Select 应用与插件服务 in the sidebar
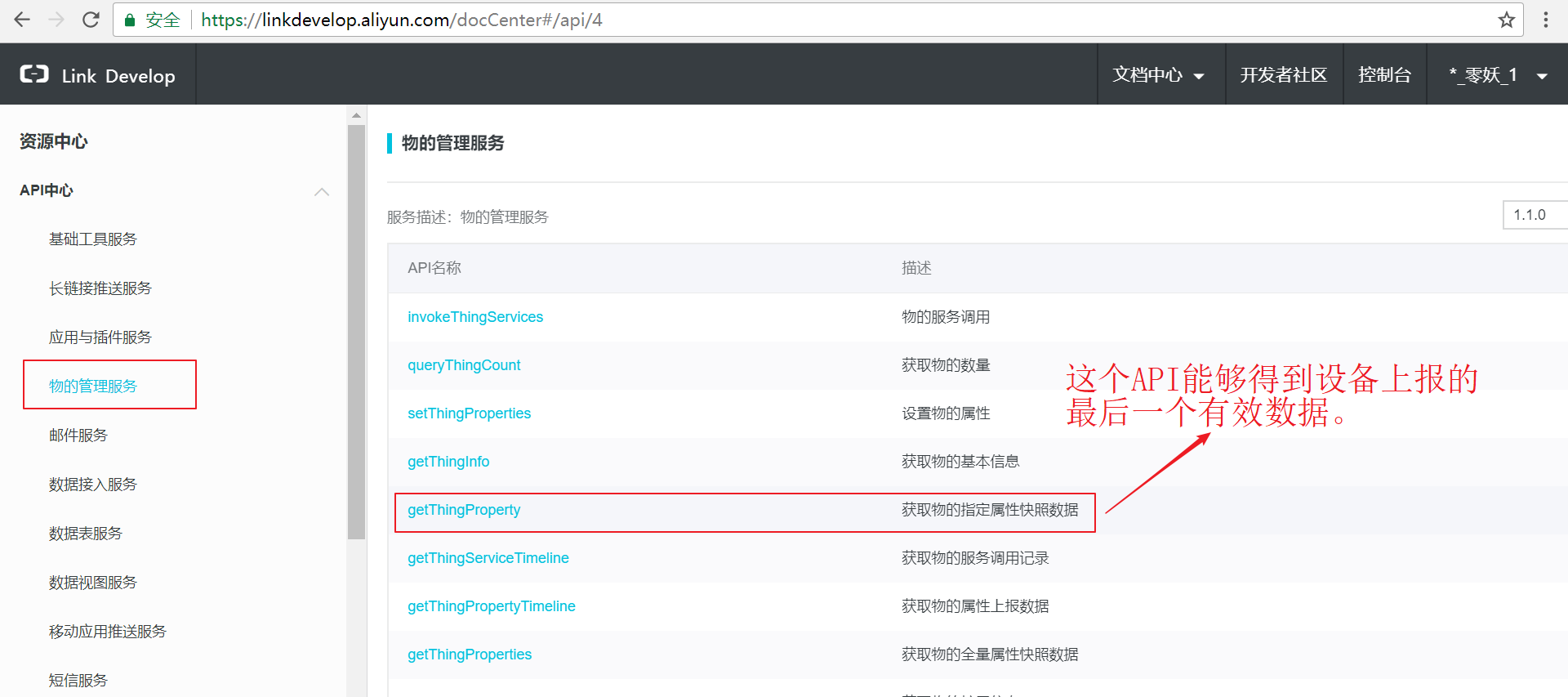Viewport: 1568px width, 697px height. click(100, 337)
